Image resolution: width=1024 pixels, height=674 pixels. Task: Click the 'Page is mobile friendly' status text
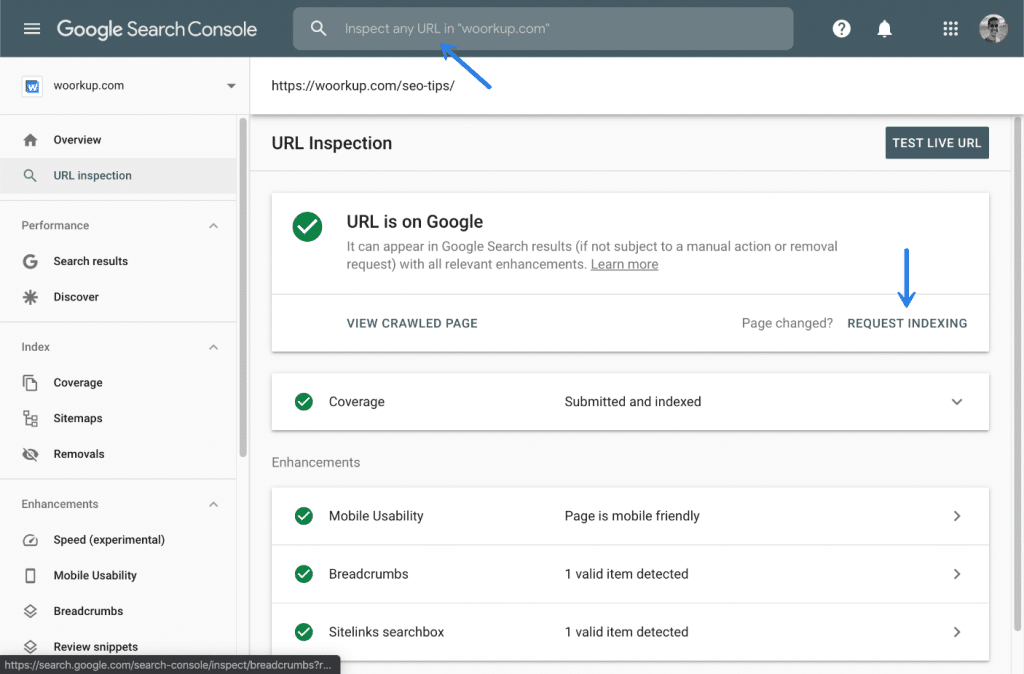pos(632,516)
